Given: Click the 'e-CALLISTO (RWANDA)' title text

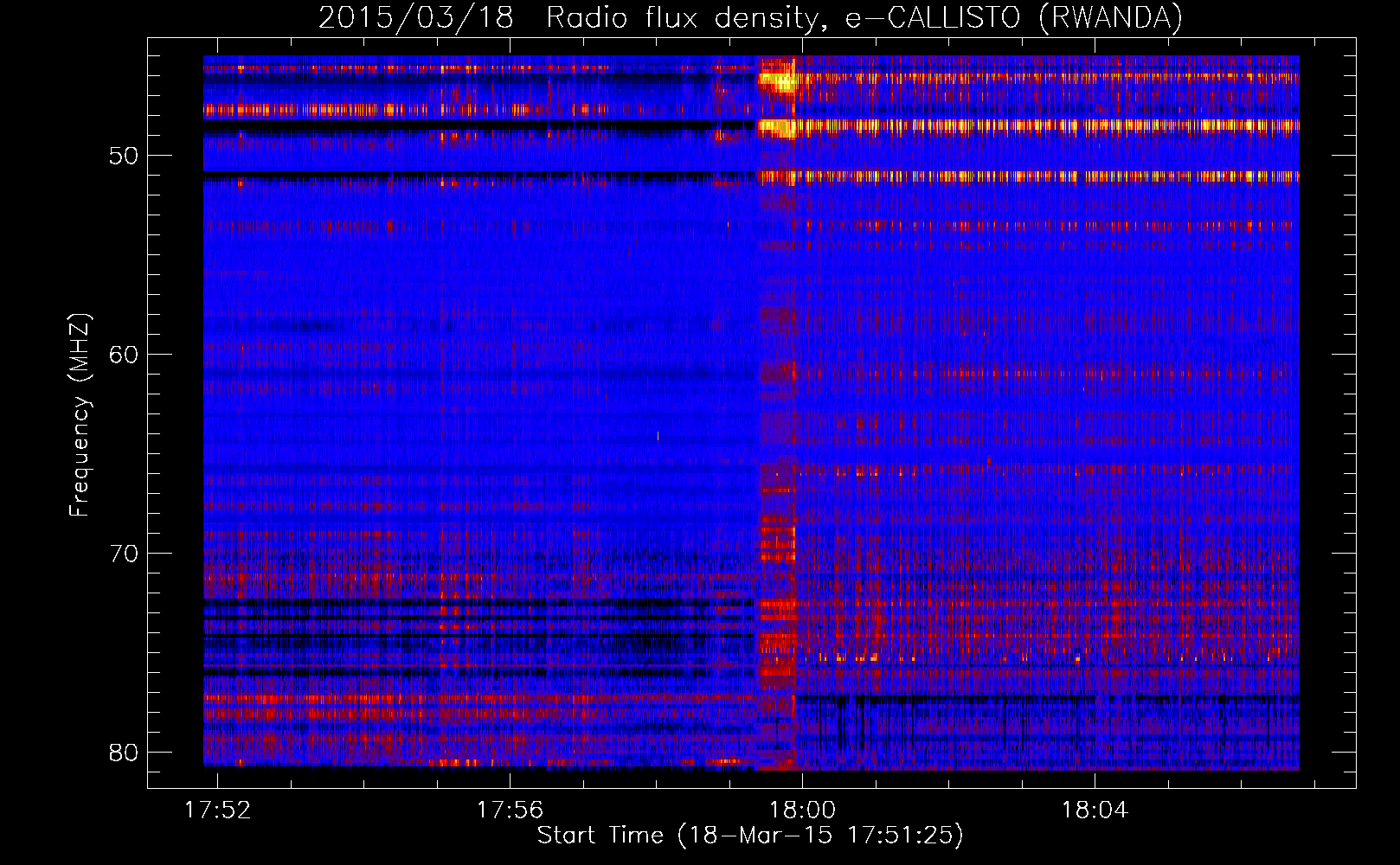Looking at the screenshot, I should [1013, 18].
